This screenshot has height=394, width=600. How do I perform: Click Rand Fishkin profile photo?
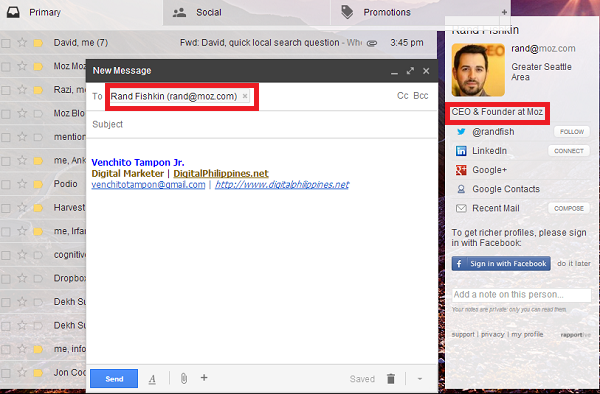[478, 70]
